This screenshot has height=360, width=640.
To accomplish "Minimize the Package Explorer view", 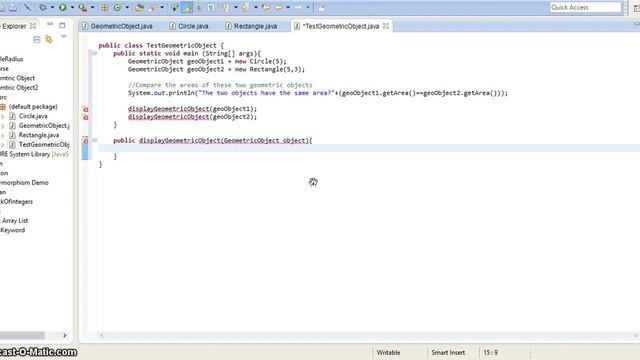I will (x=50, y=24).
